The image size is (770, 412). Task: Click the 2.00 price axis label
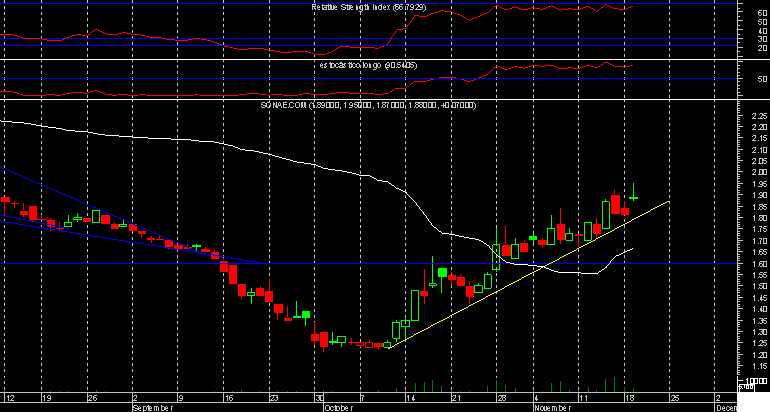pyautogui.click(x=759, y=172)
